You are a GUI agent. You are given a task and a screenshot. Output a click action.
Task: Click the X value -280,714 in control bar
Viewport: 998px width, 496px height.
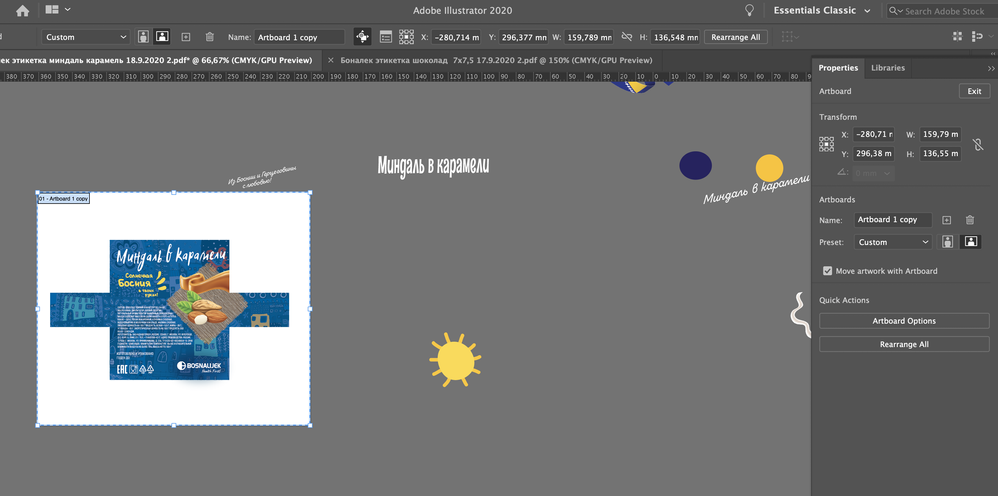point(456,37)
